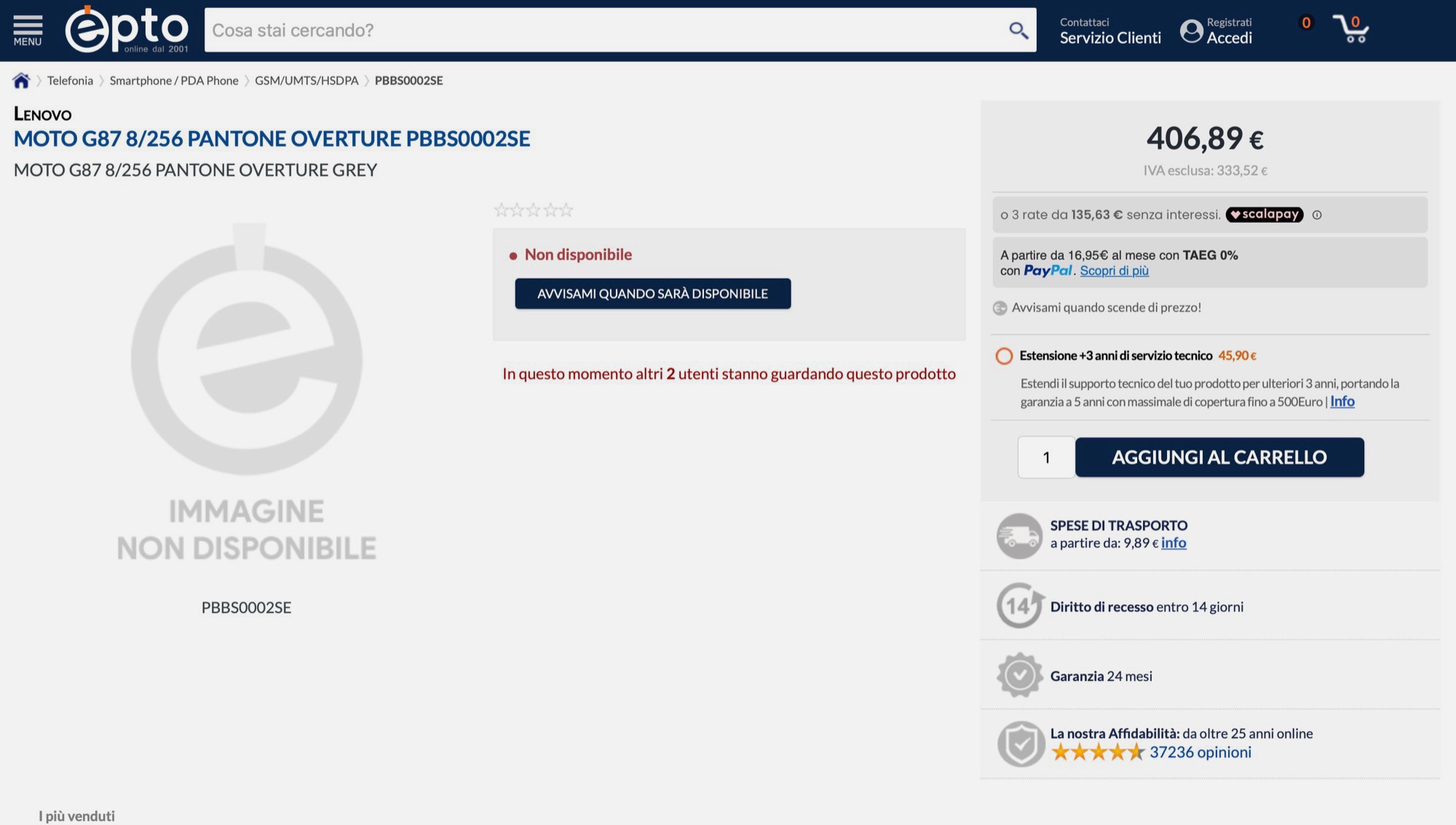The image size is (1456, 825).
Task: Click the empty star rating
Action: (x=534, y=210)
